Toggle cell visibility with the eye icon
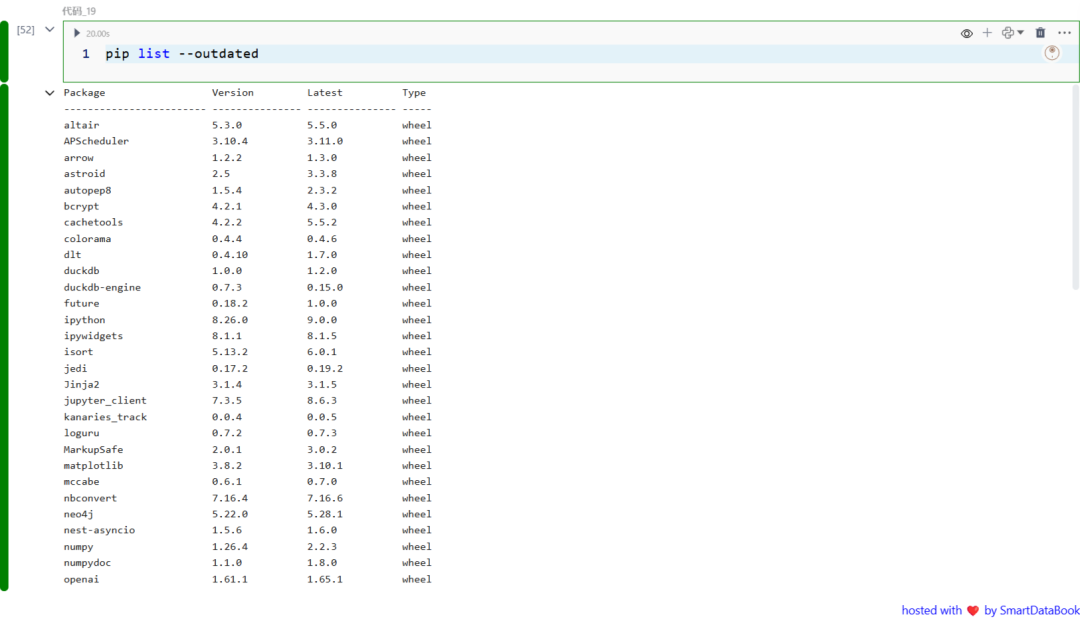Image resolution: width=1080 pixels, height=619 pixels. pyautogui.click(x=966, y=33)
